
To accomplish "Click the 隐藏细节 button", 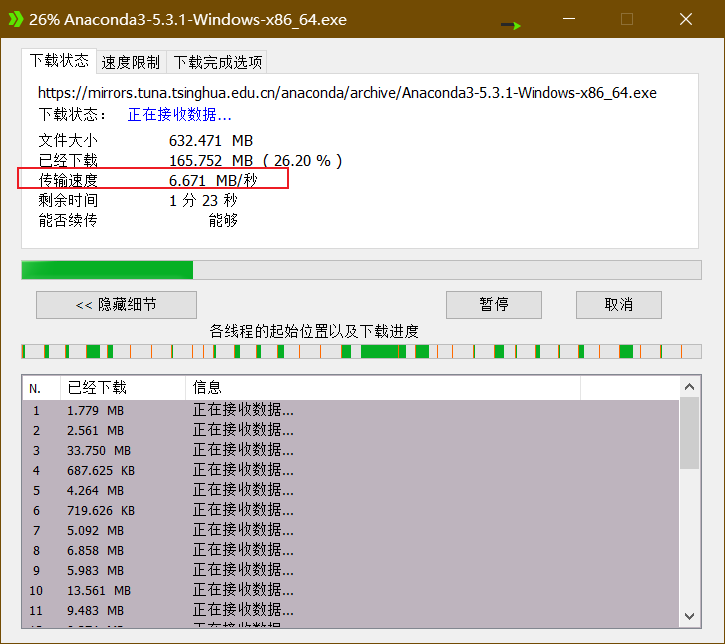I will coord(117,305).
